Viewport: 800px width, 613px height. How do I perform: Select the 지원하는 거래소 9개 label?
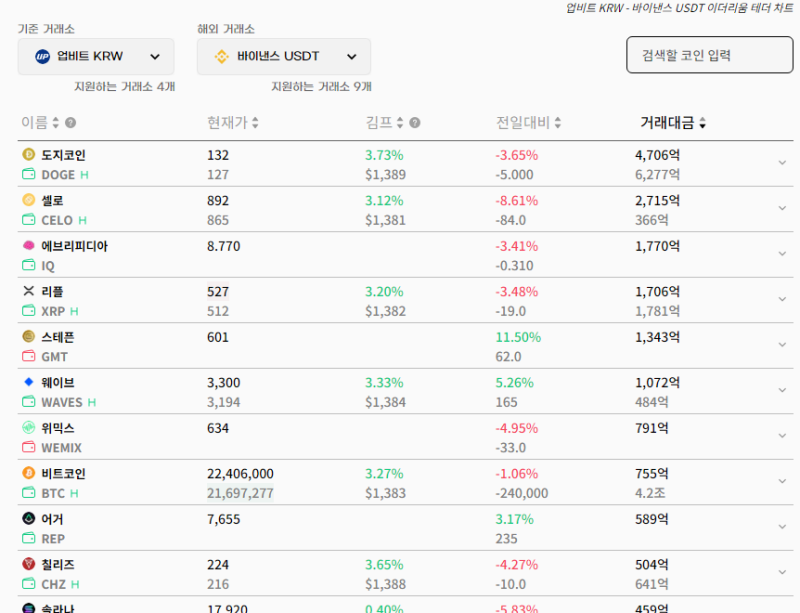[x=321, y=87]
